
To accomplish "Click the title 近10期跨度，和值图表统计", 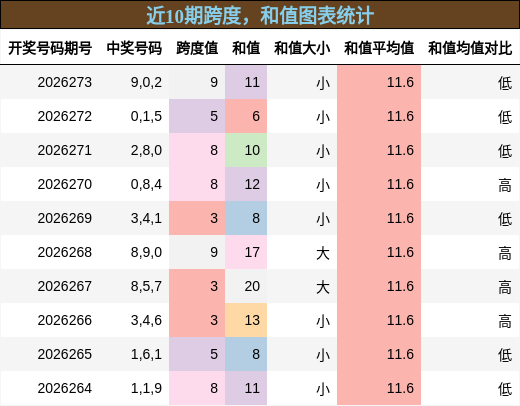I will [x=260, y=15].
